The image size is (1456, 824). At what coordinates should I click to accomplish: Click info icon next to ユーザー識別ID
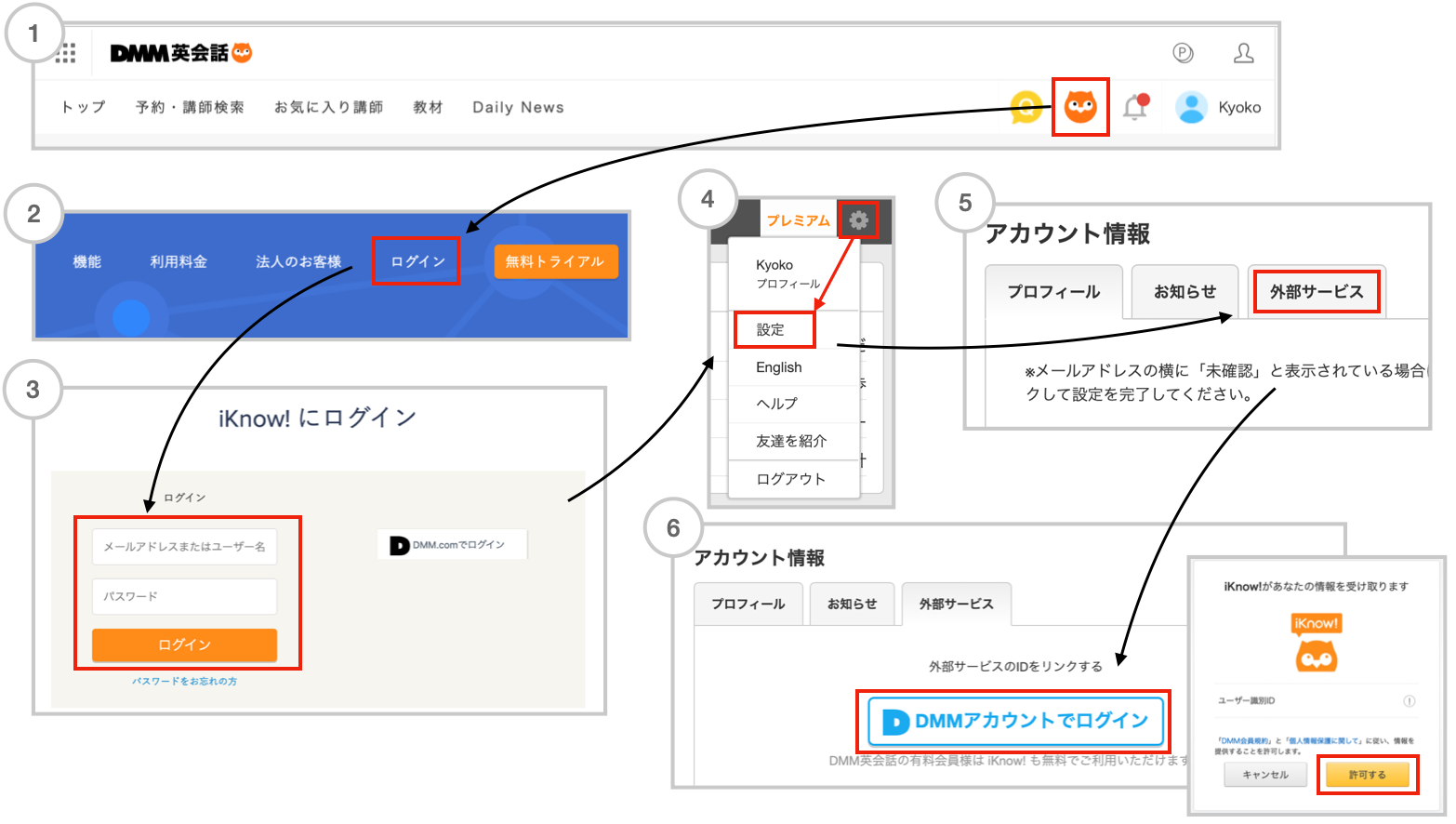point(1409,701)
